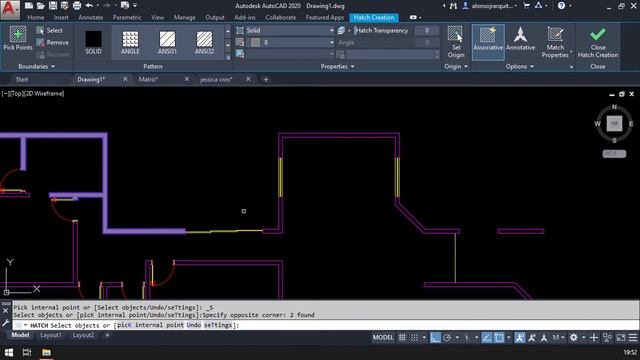The width and height of the screenshot is (640, 360).
Task: Open the annotation scale 1:1 dropdown
Action: pyautogui.click(x=558, y=338)
